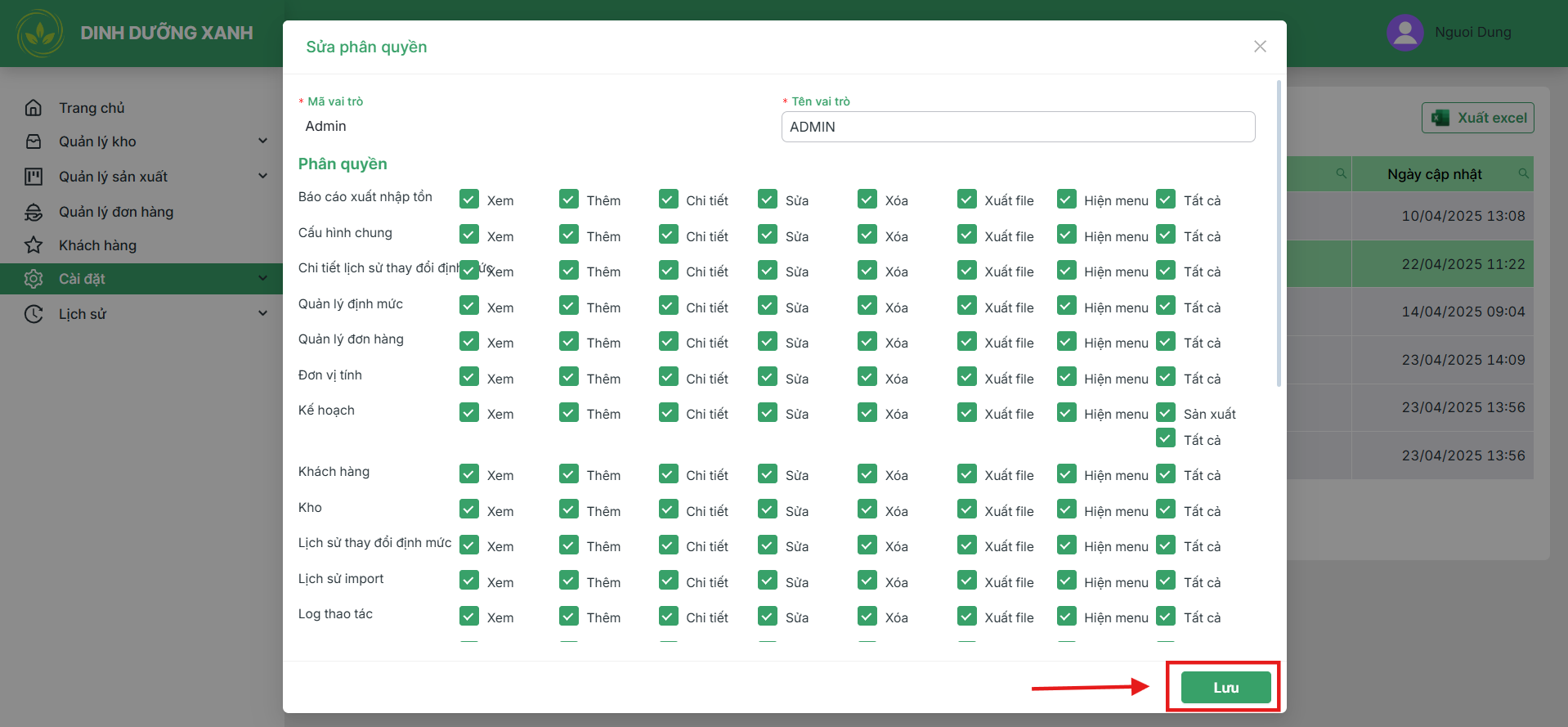Click the Excel icon in Xuất excel button
This screenshot has height=727, width=1568.
click(1440, 118)
